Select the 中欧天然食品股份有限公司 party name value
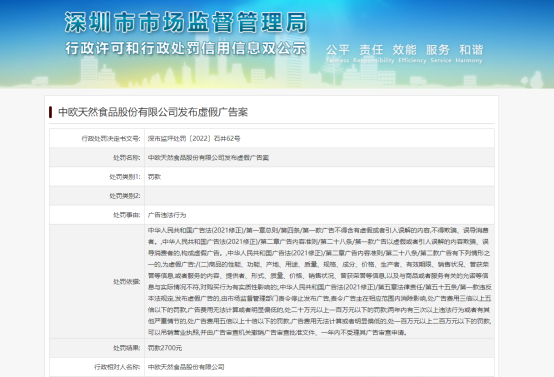 coord(186,367)
